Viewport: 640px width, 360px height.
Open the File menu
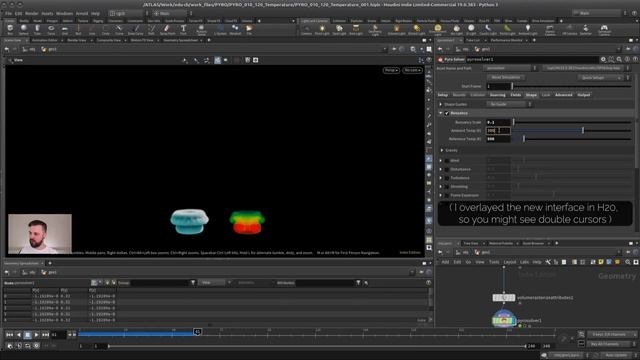[x=9, y=13]
